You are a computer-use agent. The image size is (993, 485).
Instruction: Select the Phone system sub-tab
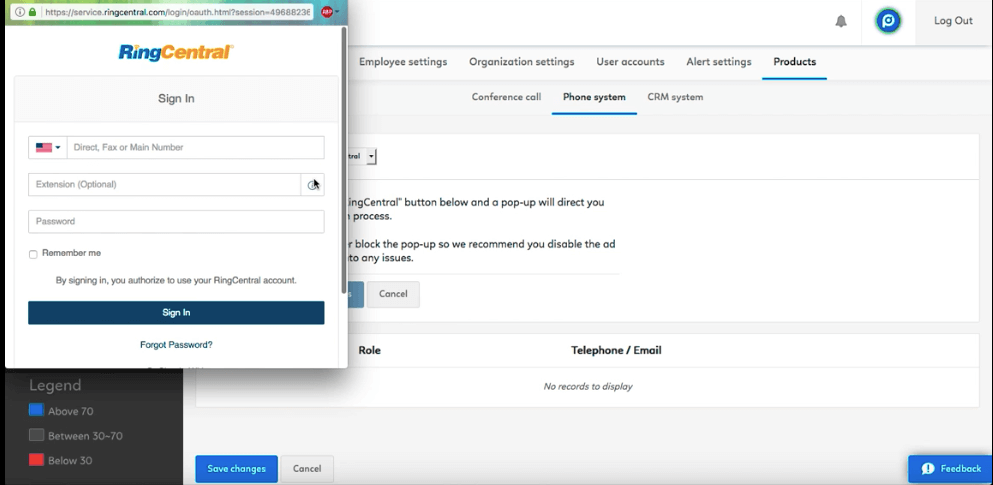[594, 97]
